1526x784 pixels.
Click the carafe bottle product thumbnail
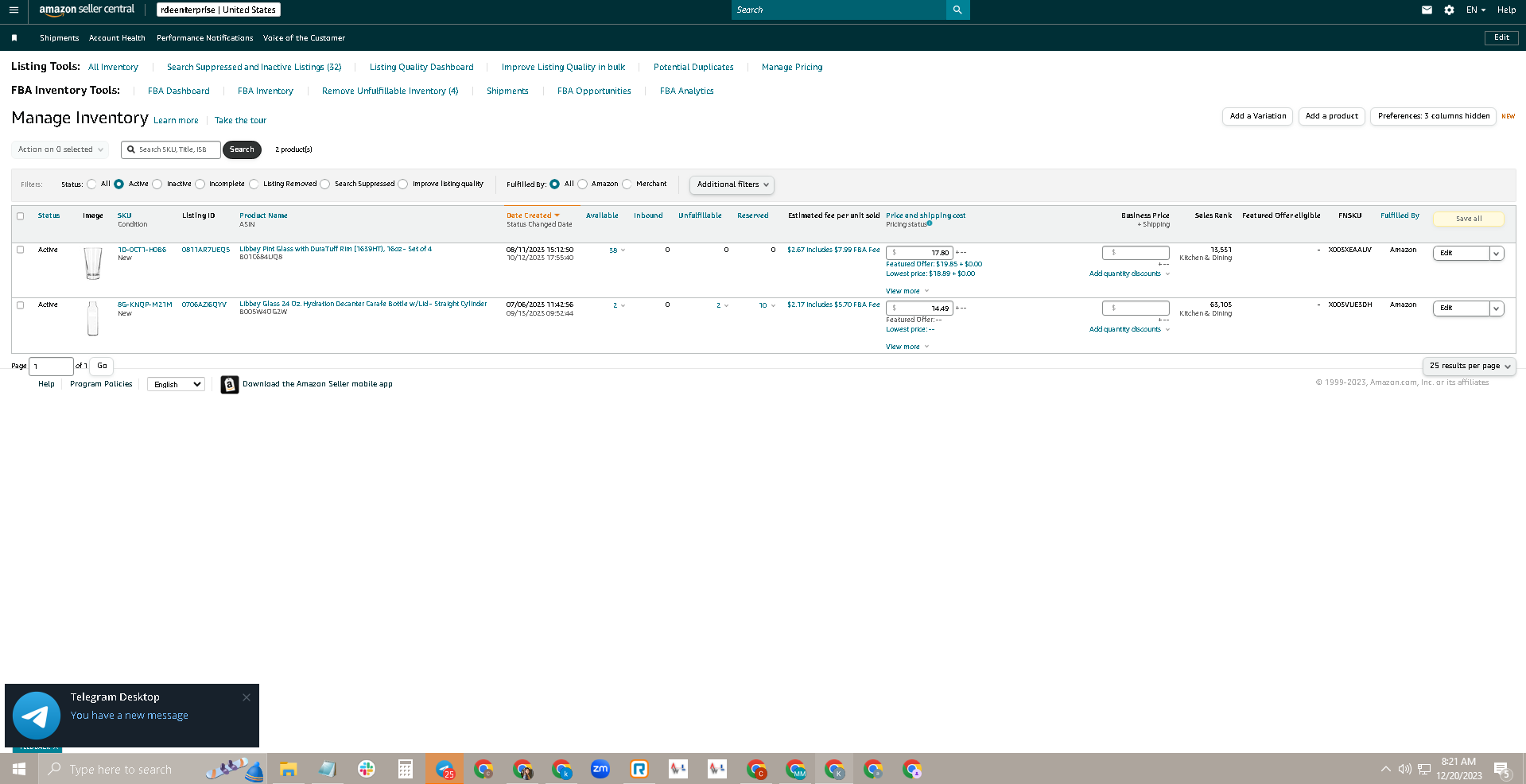coord(93,318)
